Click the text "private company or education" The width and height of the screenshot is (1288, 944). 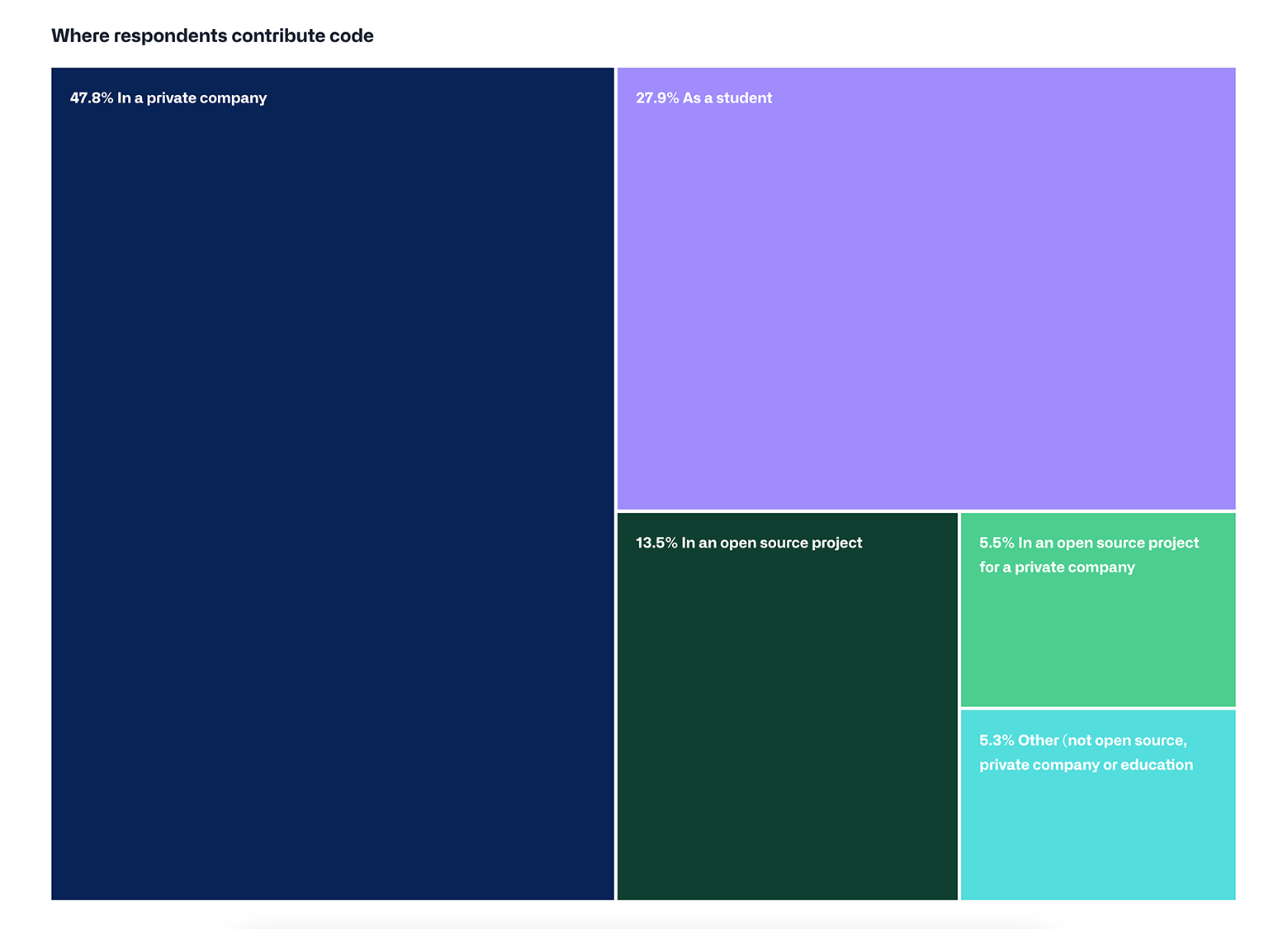[1086, 765]
